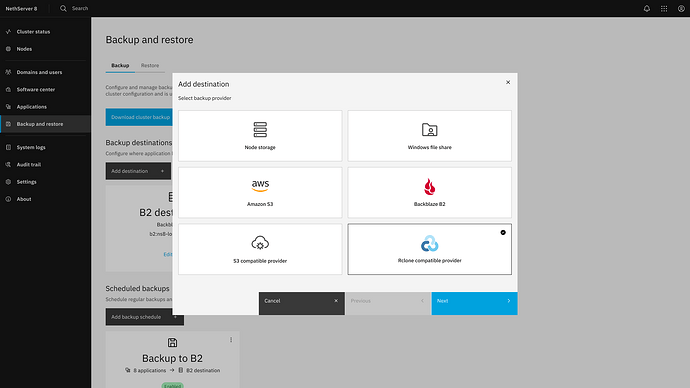Image resolution: width=690 pixels, height=388 pixels.
Task: Select Backup and restore sidebar item
Action: click(45, 124)
